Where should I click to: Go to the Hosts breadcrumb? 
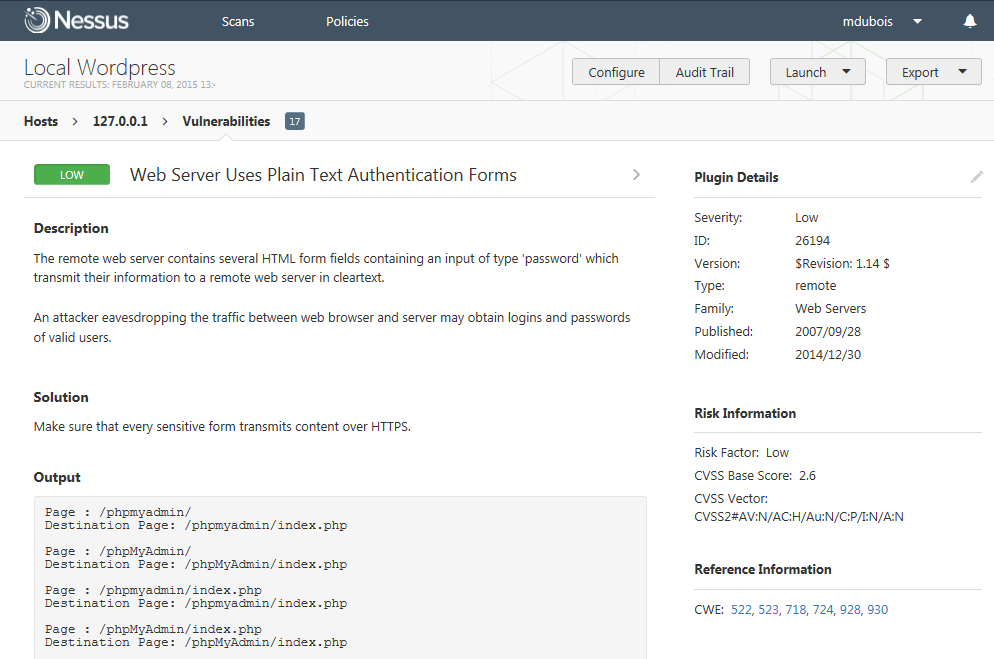coord(41,121)
